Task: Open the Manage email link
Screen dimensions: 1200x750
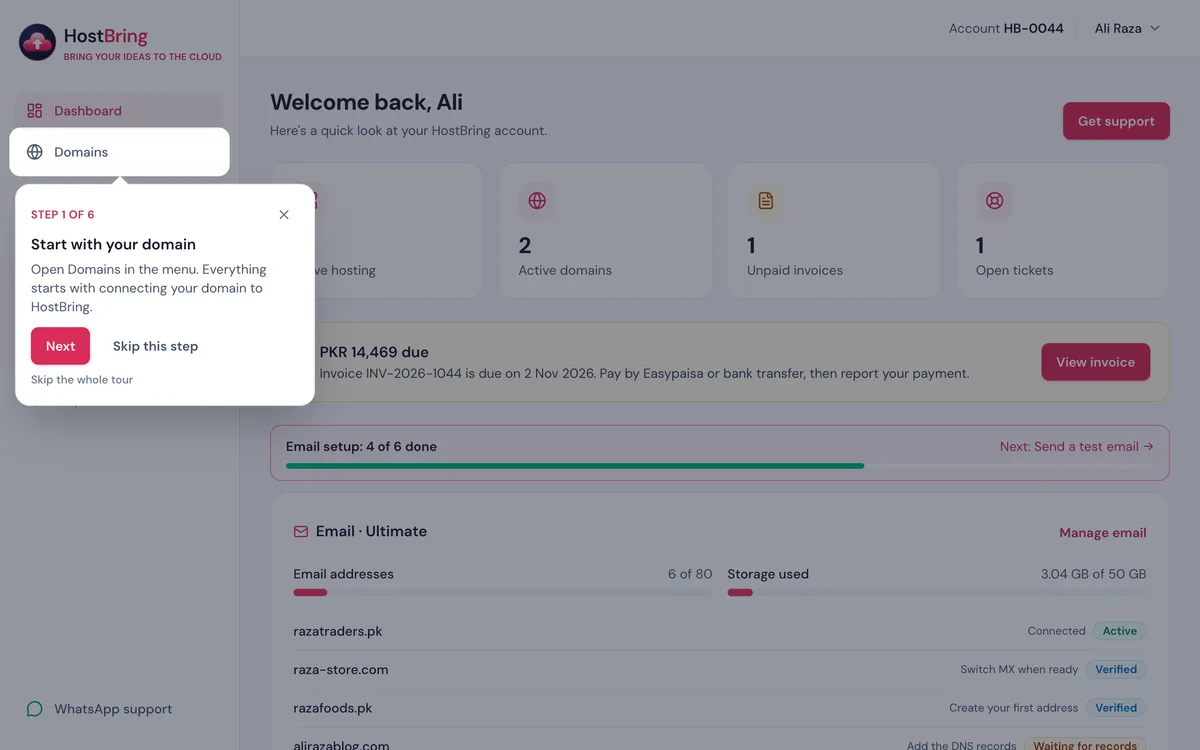Action: click(1103, 533)
